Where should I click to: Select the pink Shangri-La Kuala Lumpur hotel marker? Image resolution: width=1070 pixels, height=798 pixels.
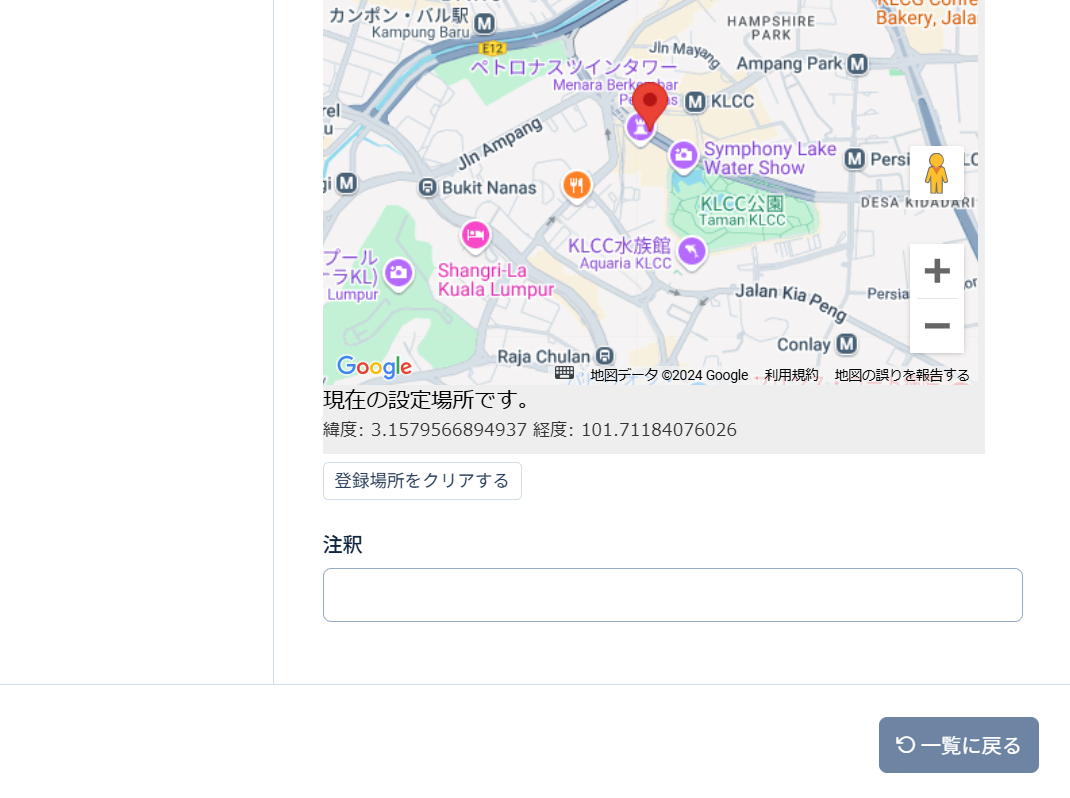(475, 235)
